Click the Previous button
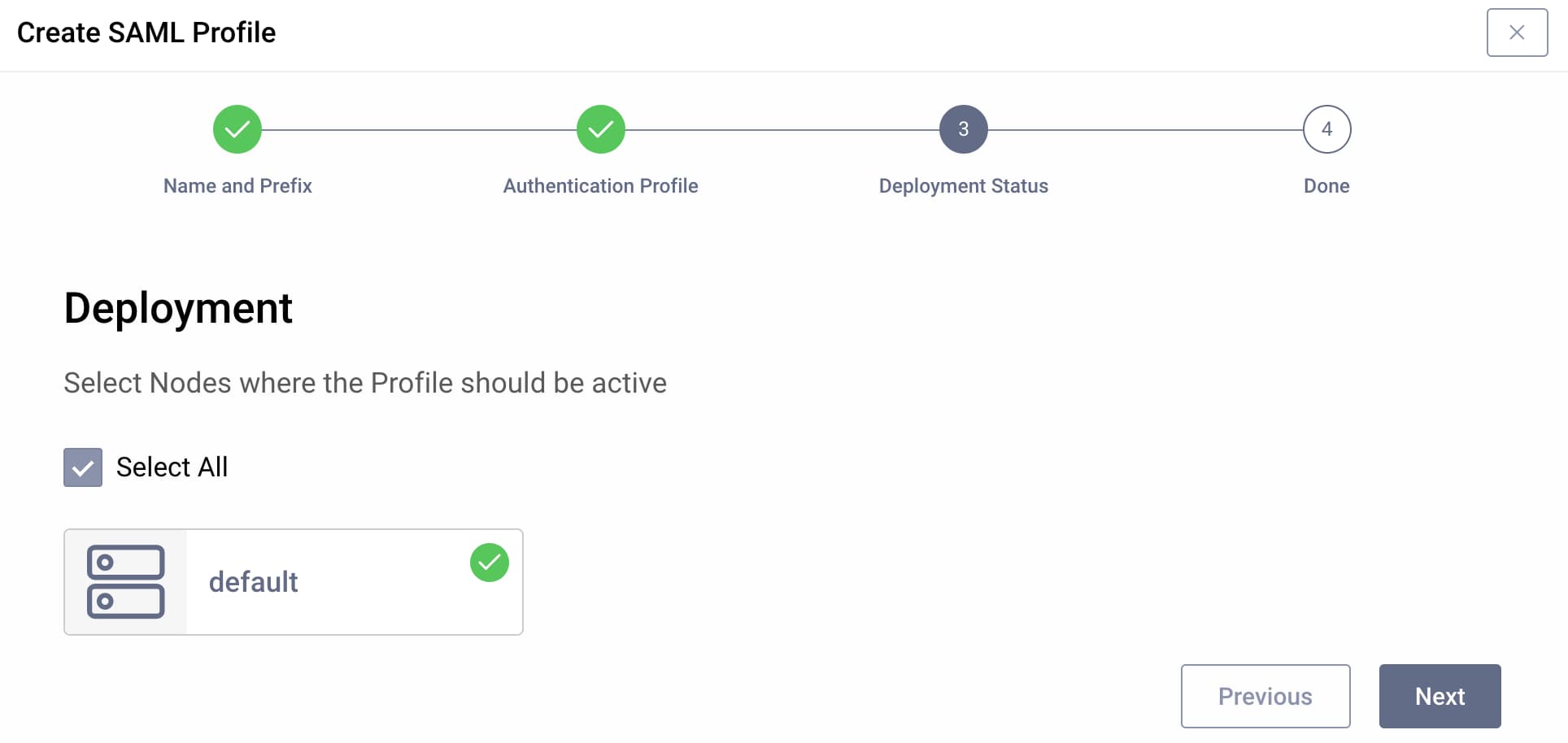Screen dimensions: 1568x743 click(x=1265, y=696)
